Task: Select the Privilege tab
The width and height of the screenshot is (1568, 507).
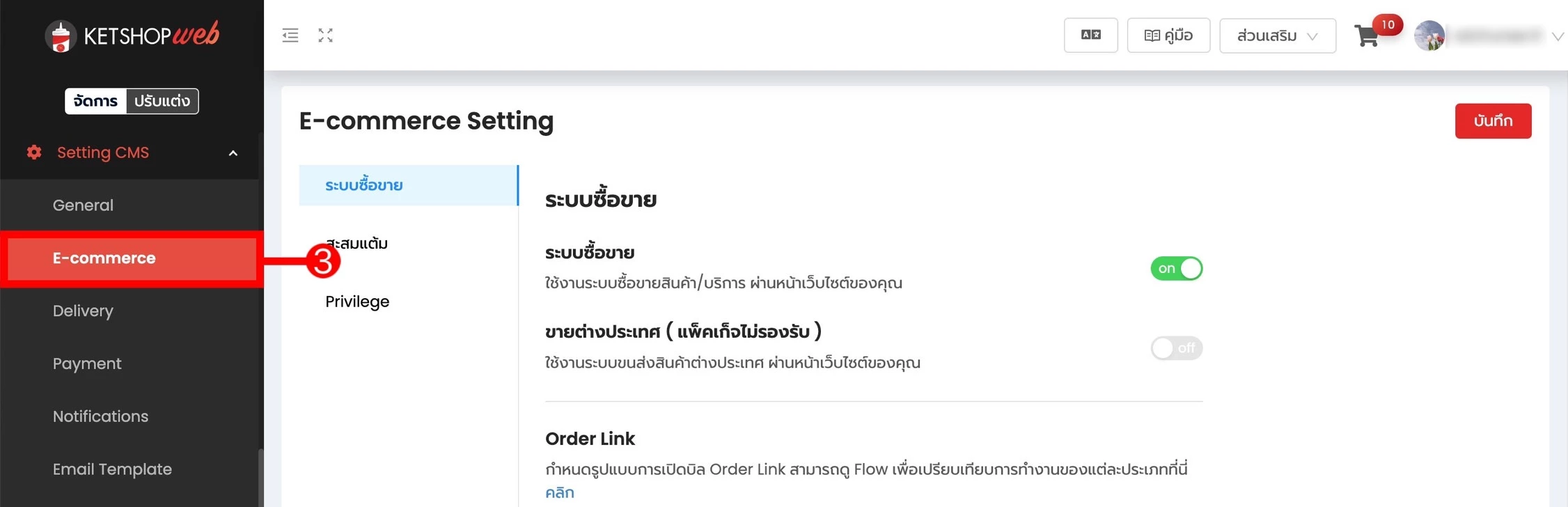Action: [x=356, y=301]
